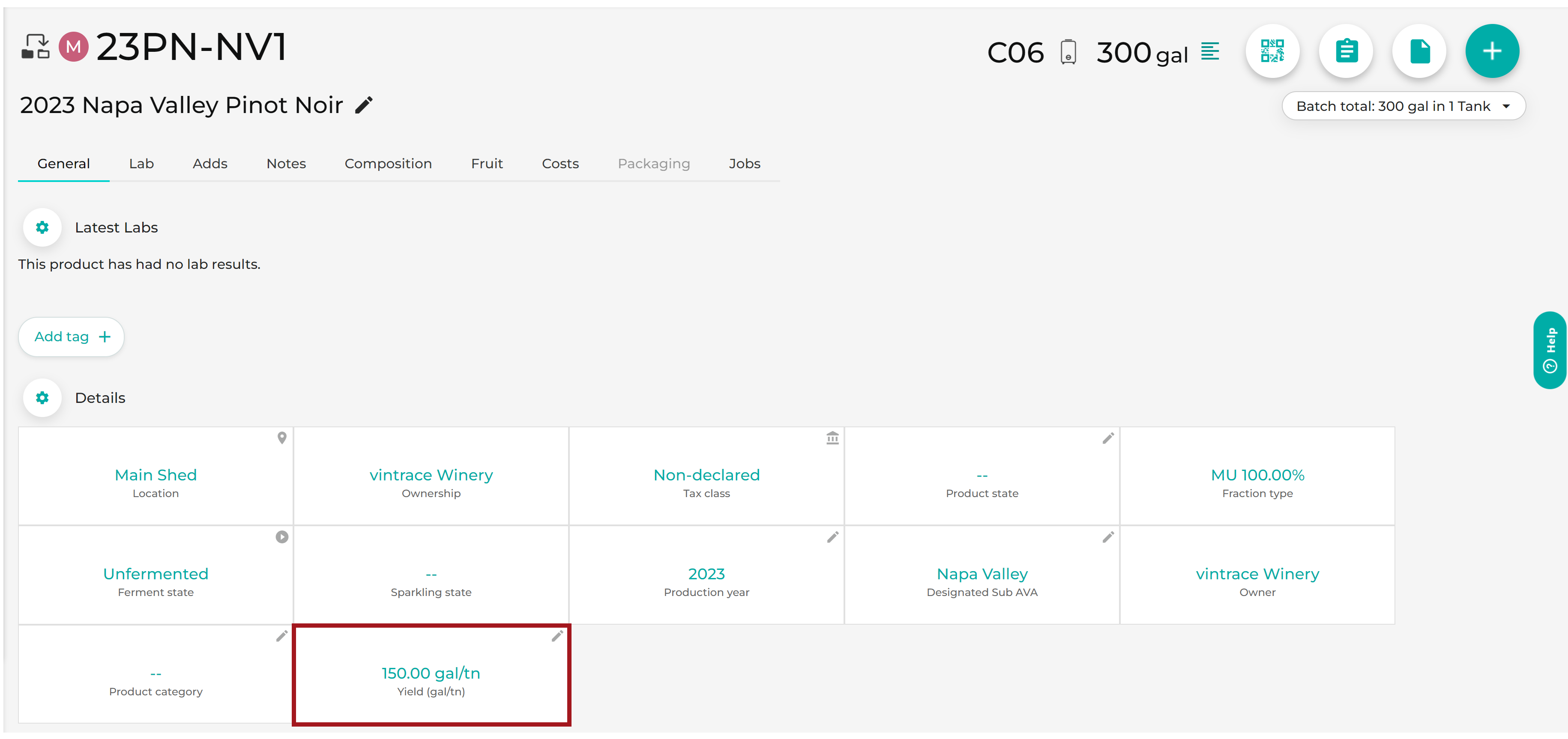Switch to the Costs tab
The height and width of the screenshot is (739, 1568).
pos(560,164)
